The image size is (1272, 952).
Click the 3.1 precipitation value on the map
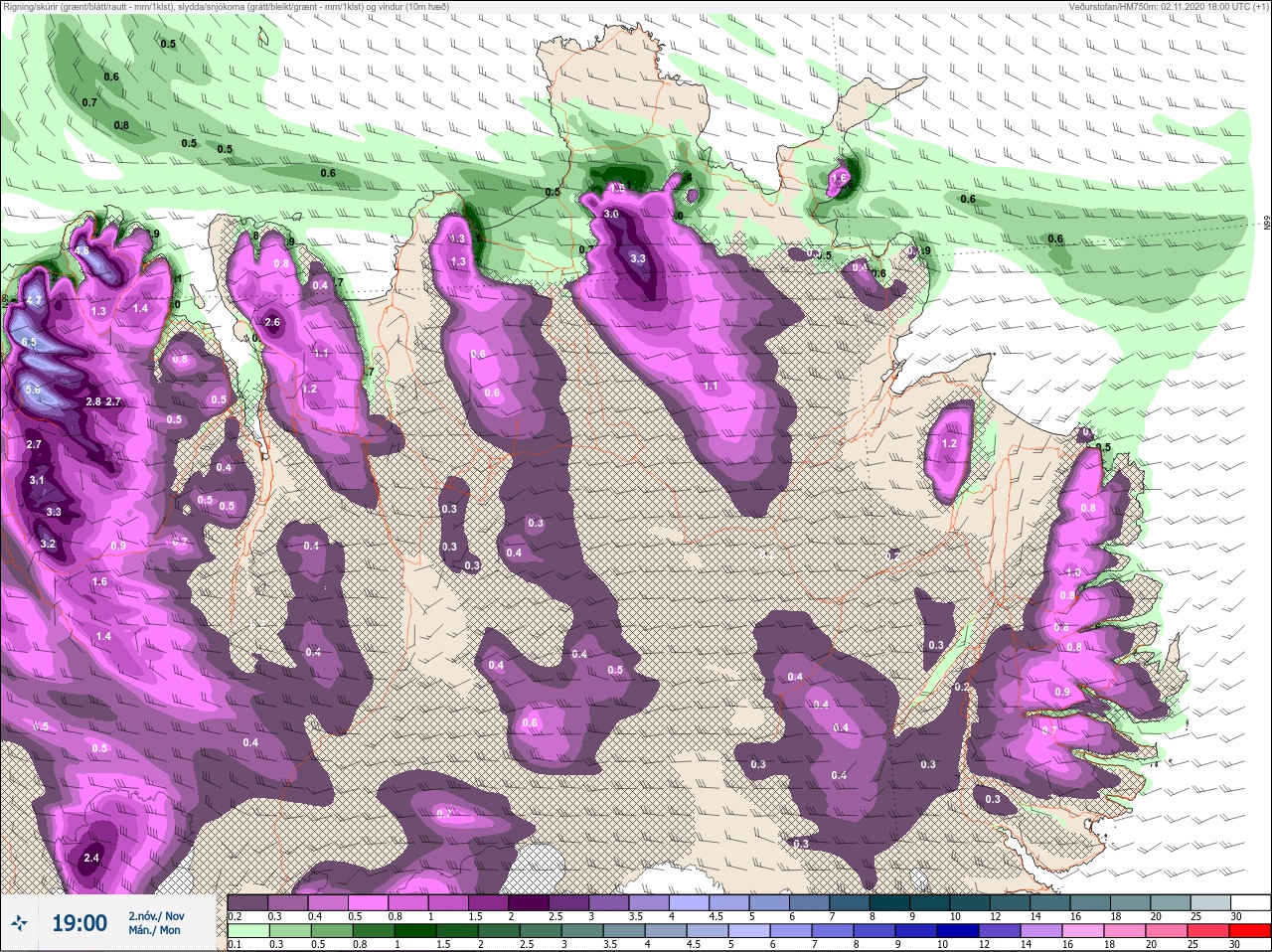point(37,480)
